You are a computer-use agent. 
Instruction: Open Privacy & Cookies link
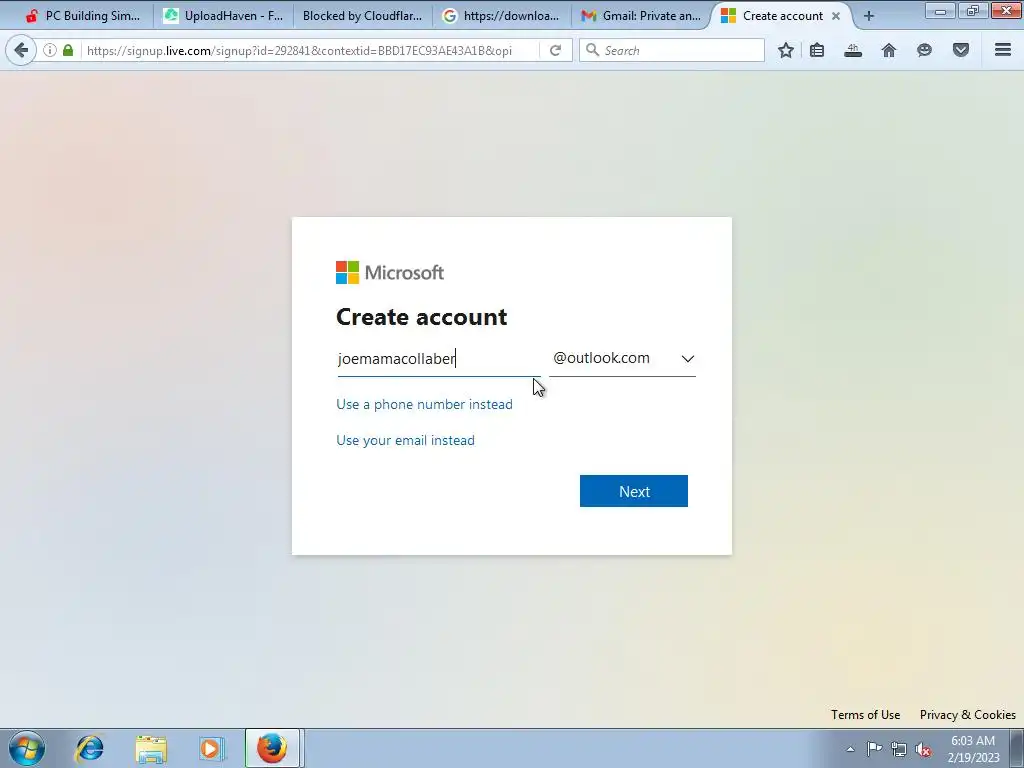[x=967, y=714]
